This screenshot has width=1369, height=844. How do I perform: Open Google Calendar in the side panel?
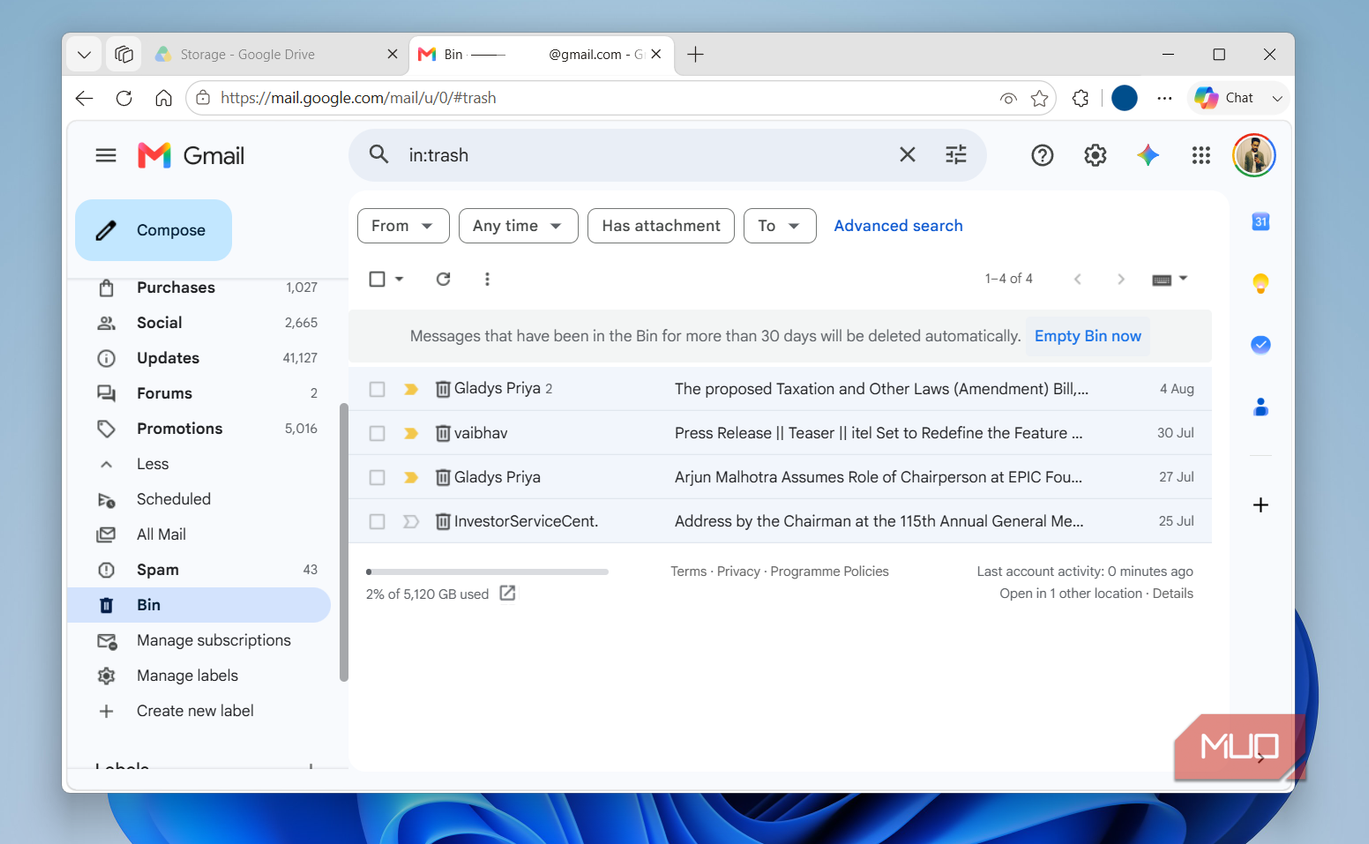click(1261, 222)
